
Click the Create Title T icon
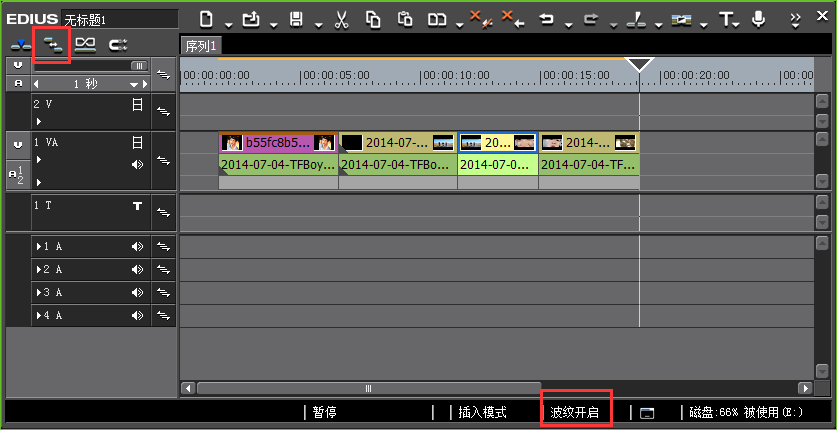click(x=725, y=20)
